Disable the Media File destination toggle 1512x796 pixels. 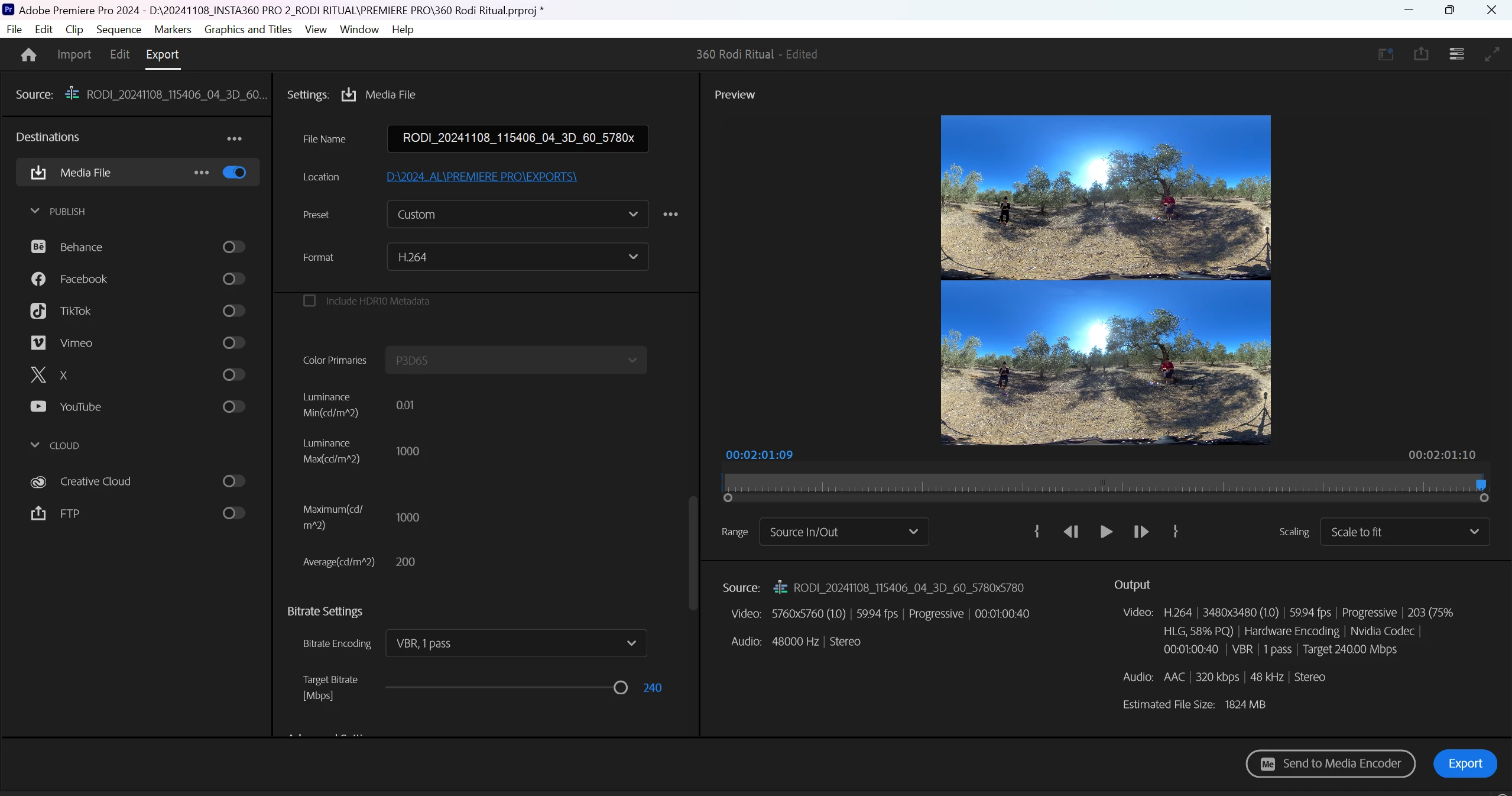click(x=234, y=172)
